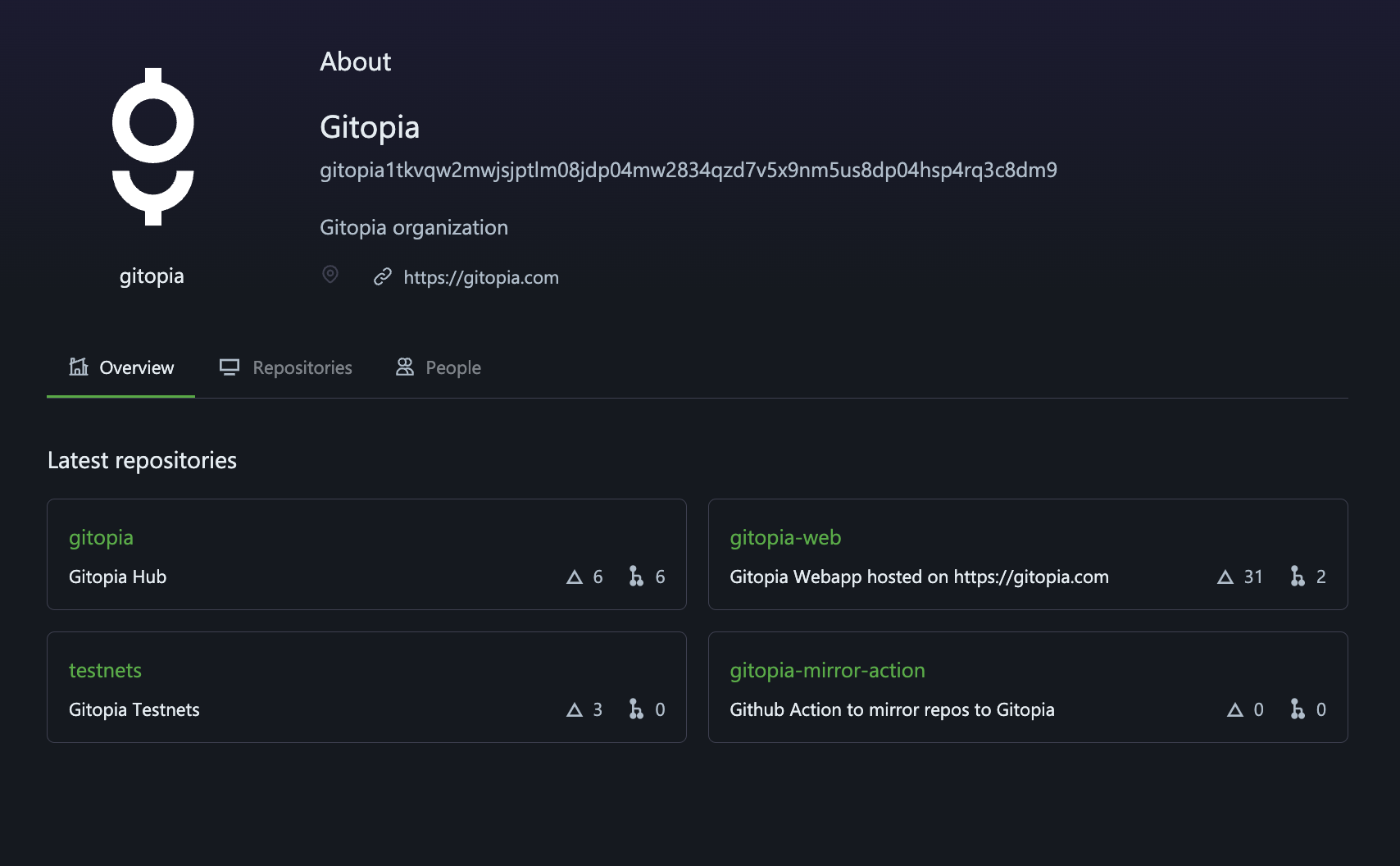Viewport: 1400px width, 866px height.
Task: Switch to the Overview tab
Action: click(x=120, y=367)
